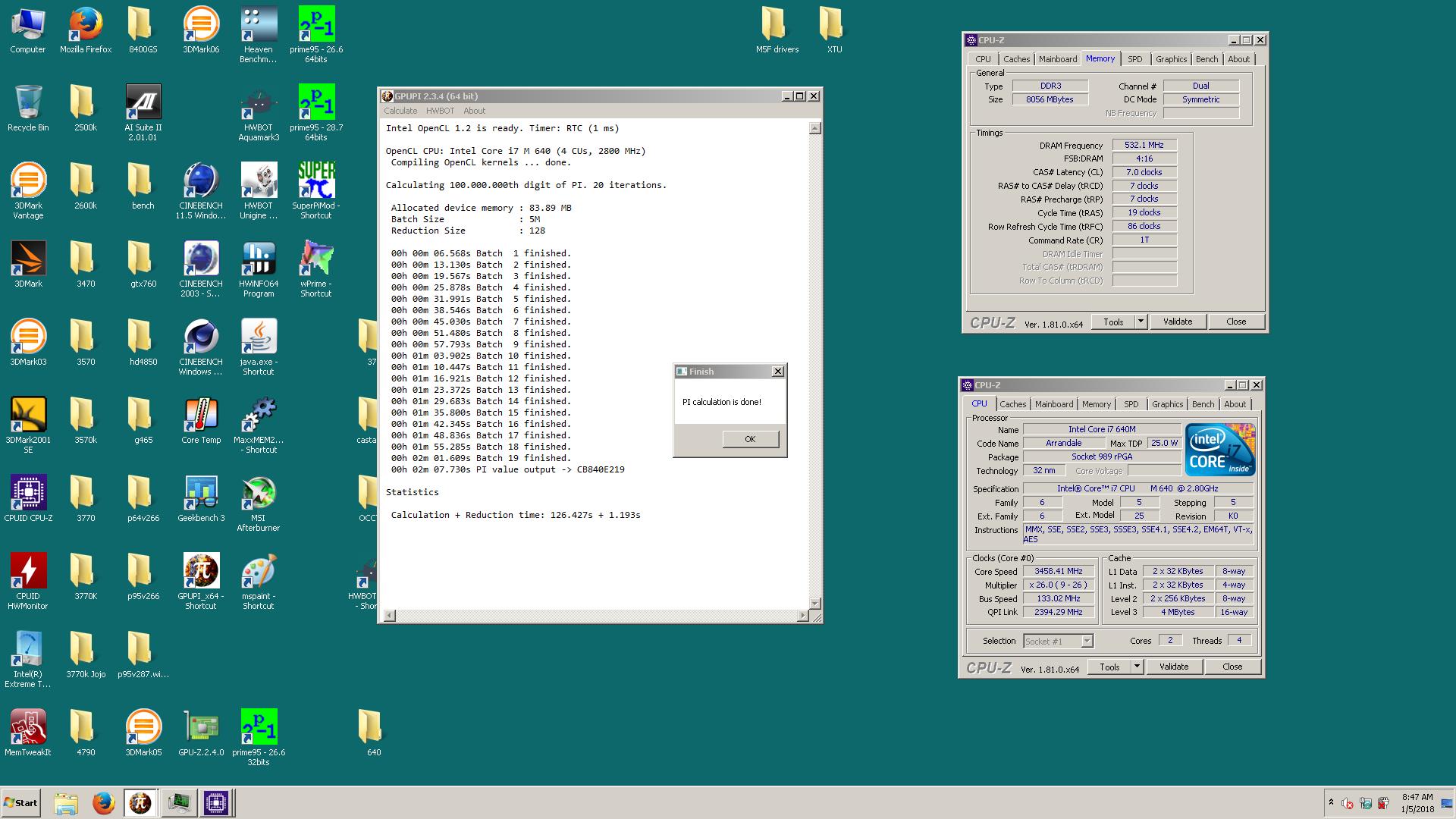This screenshot has height=819, width=1456.
Task: Click Tools button in top CPU-Z window
Action: [x=1113, y=322]
